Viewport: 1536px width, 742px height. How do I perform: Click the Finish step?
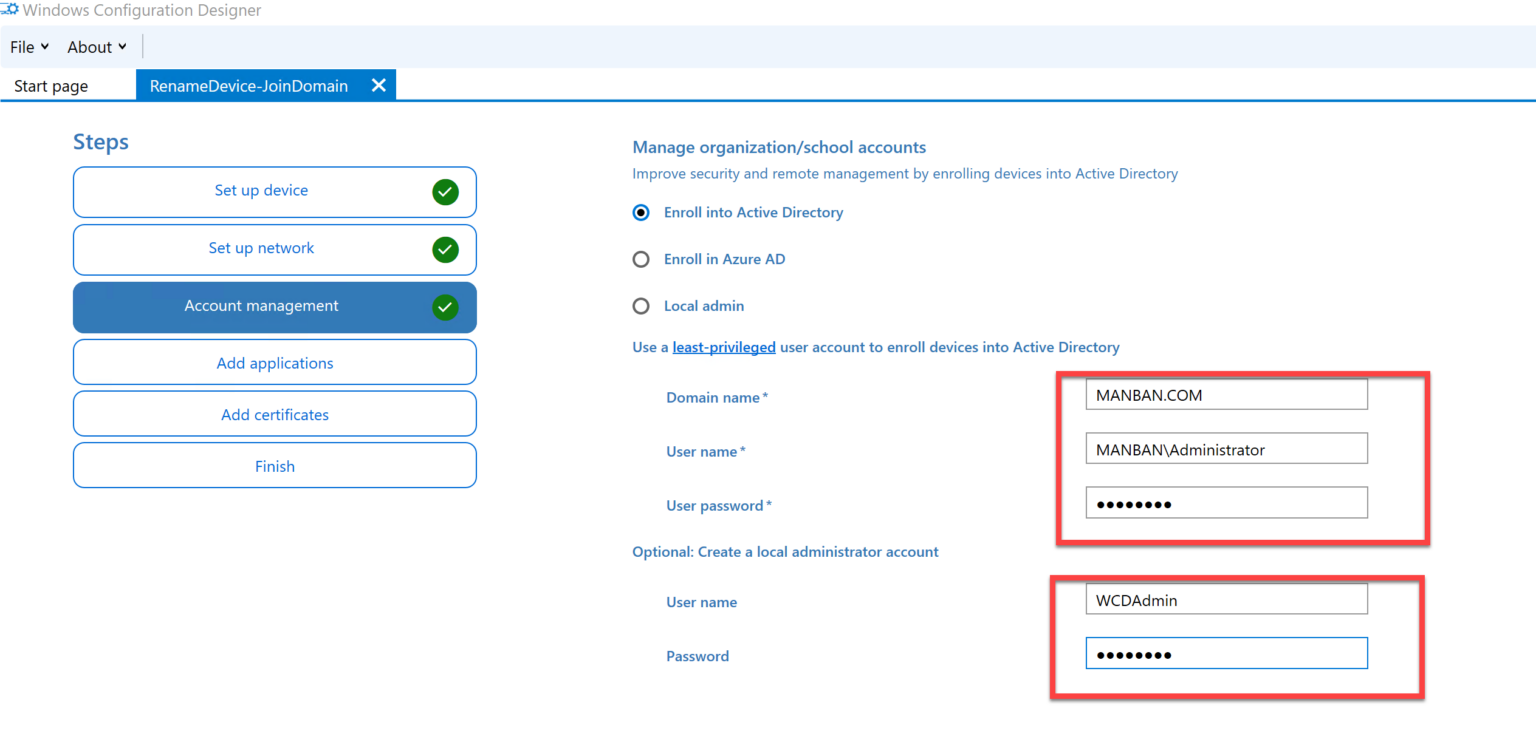(274, 465)
